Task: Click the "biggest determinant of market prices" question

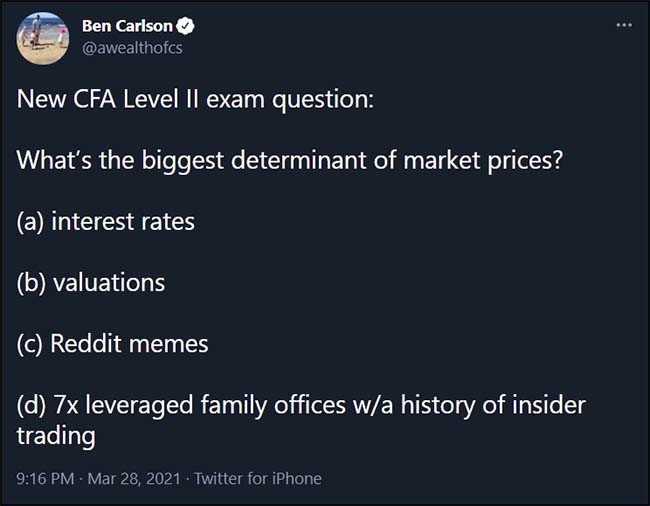Action: pyautogui.click(x=290, y=160)
